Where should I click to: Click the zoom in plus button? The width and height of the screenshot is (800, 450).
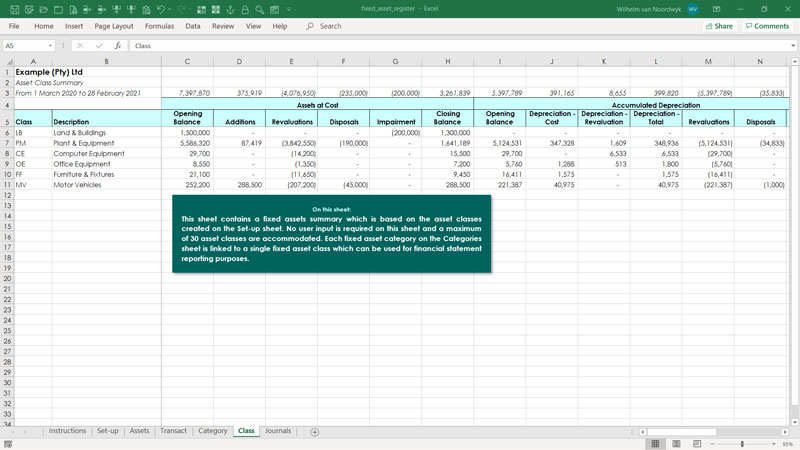[774, 444]
